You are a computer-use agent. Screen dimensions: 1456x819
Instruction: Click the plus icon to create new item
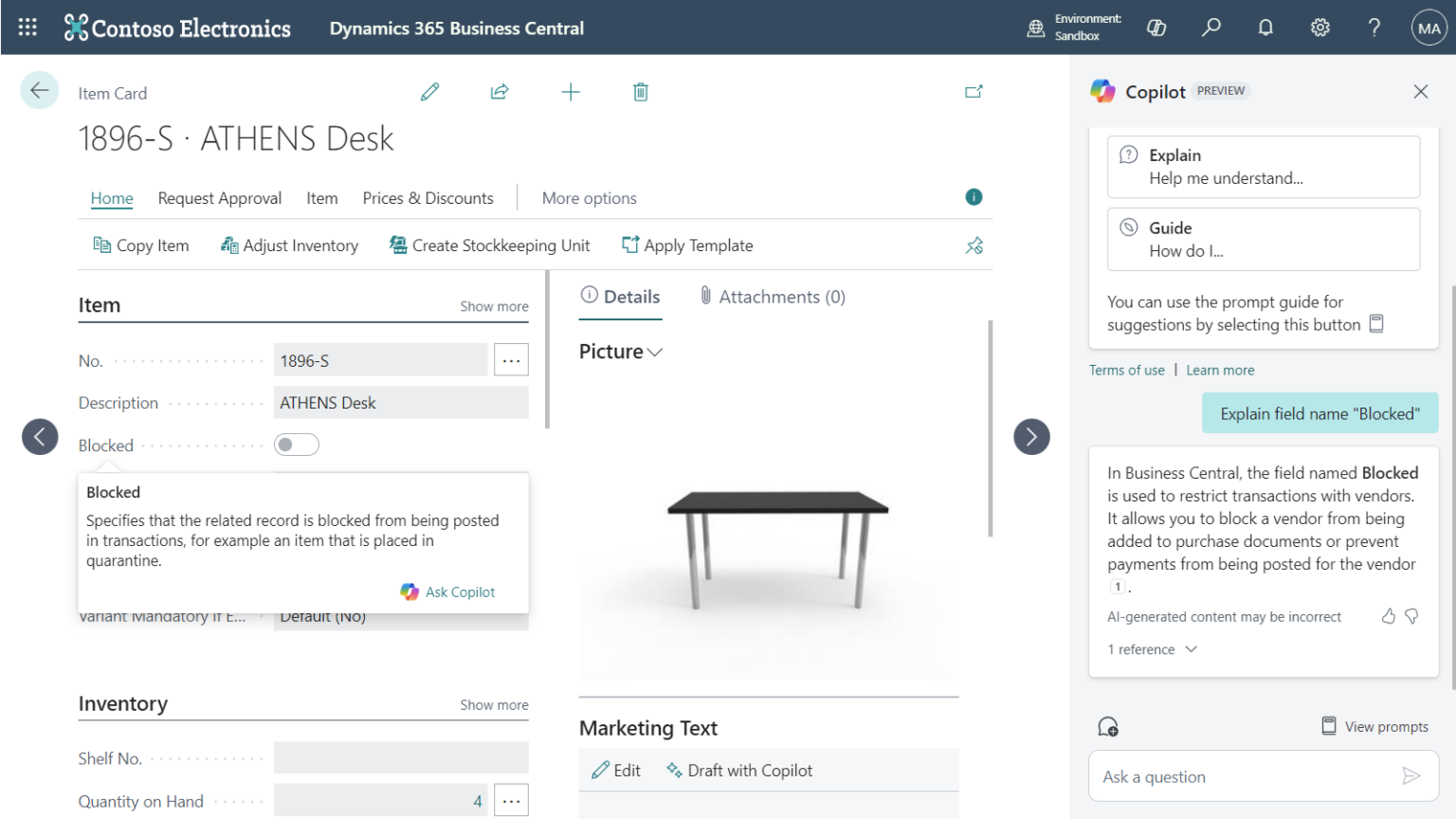(x=571, y=92)
